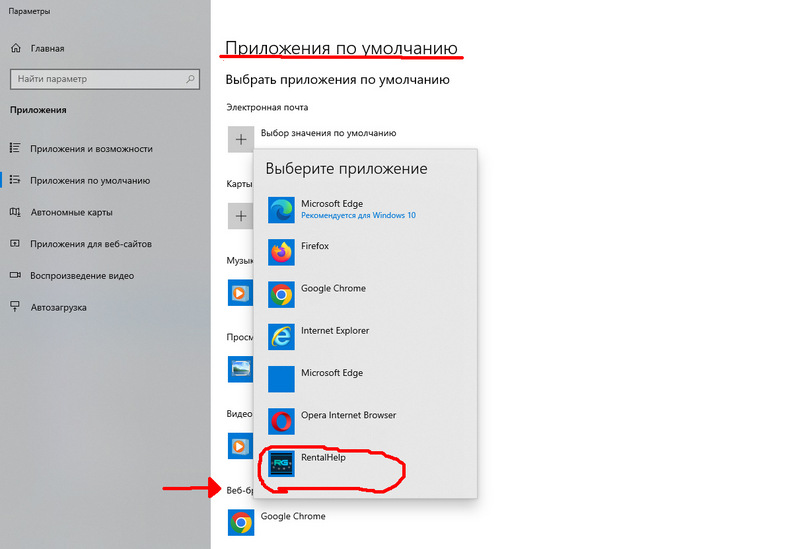Viewport: 800px width, 549px height.
Task: Choose the Firefox icon in app picker
Action: tap(282, 252)
